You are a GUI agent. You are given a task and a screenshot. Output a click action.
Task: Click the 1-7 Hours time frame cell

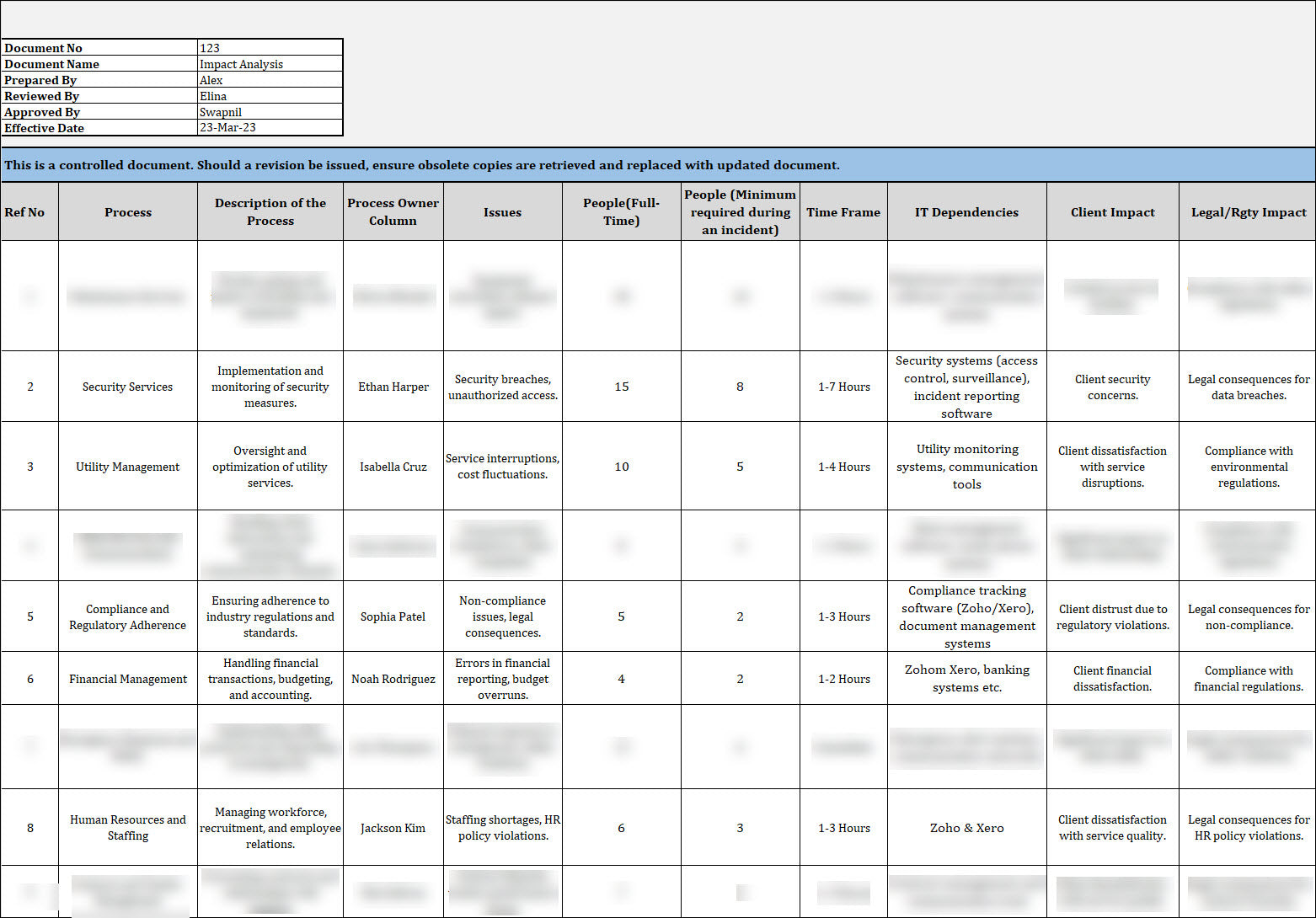coord(843,387)
